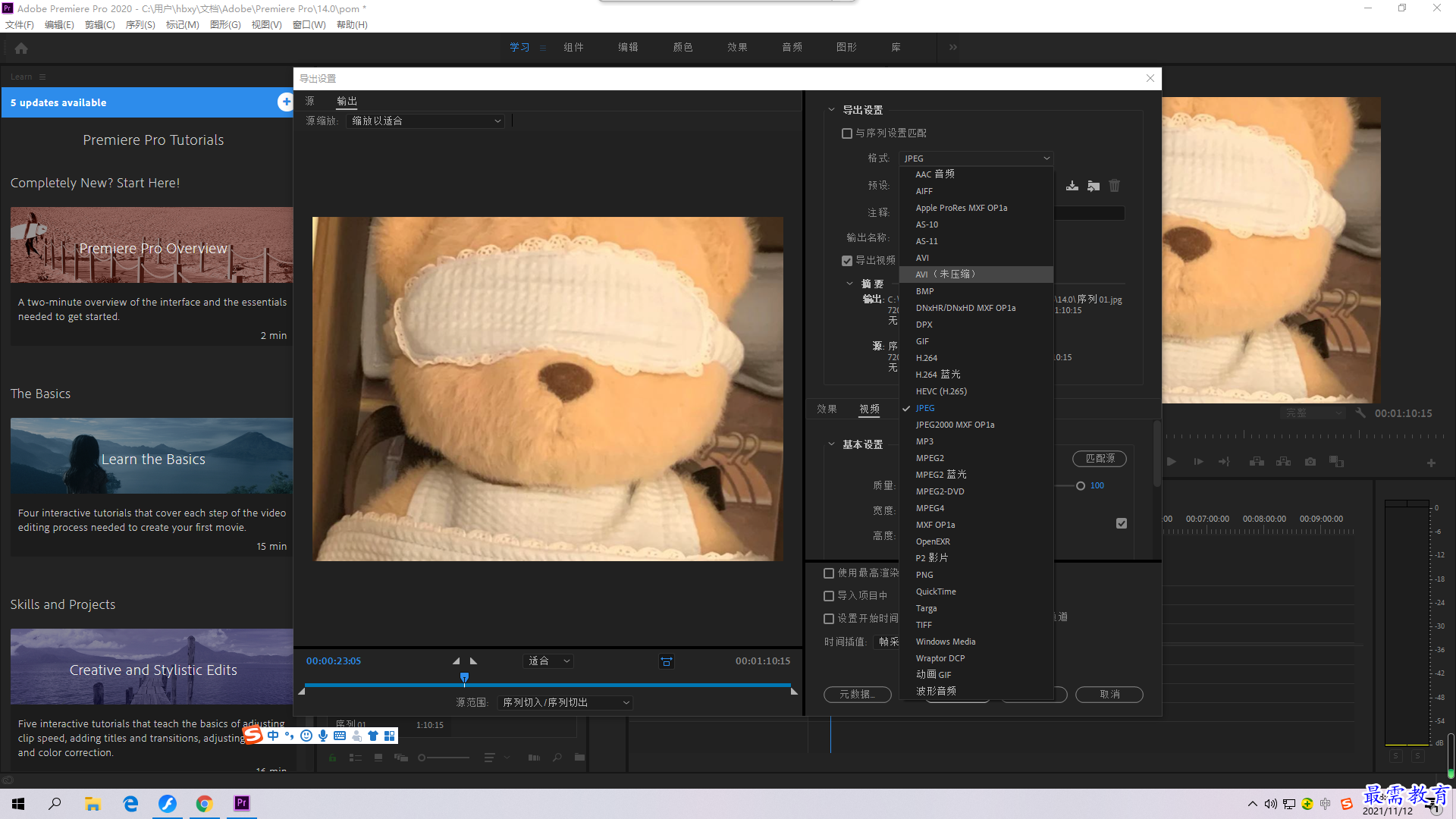Open Learn the Basics tutorial

click(152, 456)
